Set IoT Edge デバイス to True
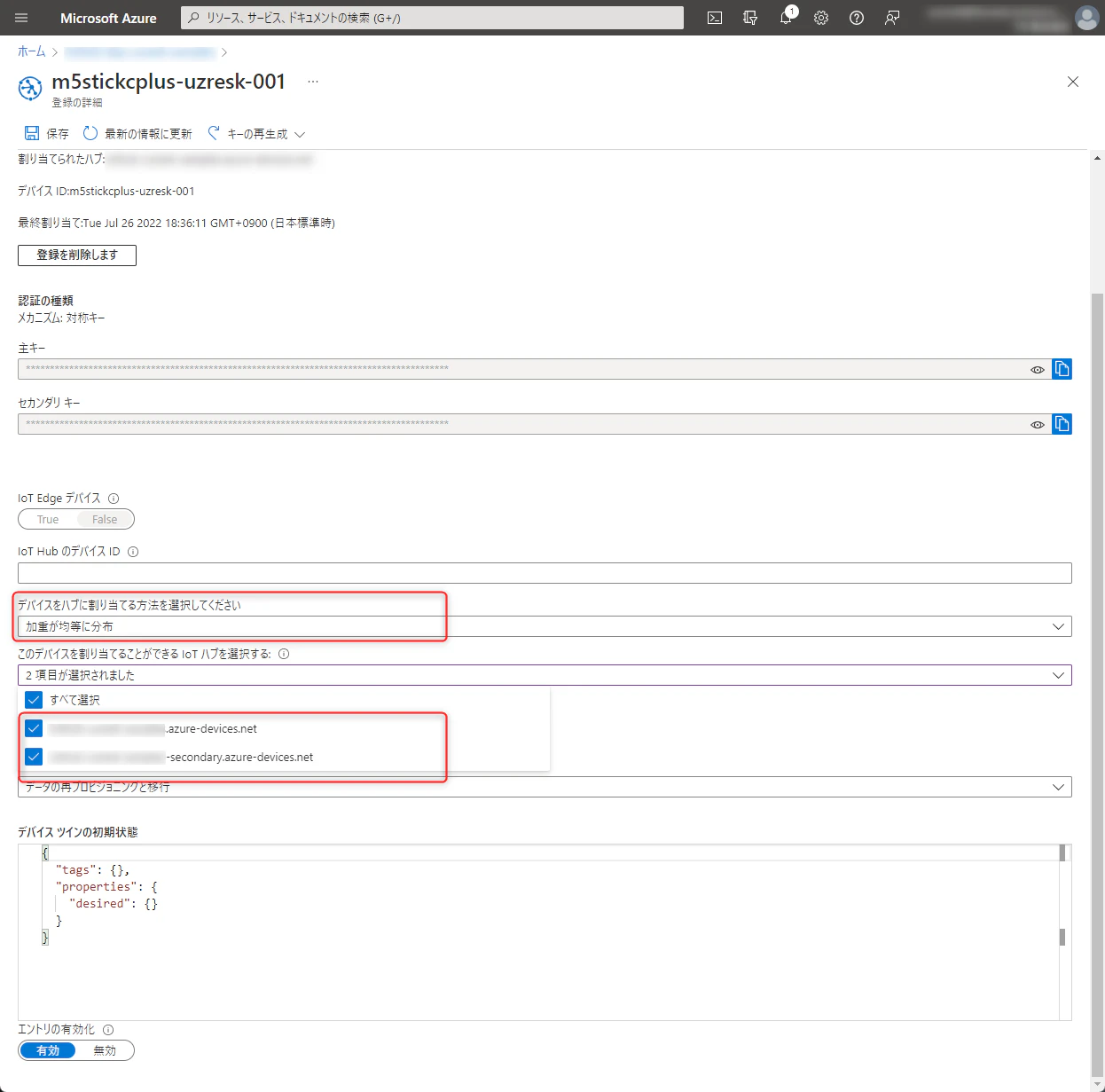Image resolution: width=1105 pixels, height=1092 pixels. coord(48,519)
